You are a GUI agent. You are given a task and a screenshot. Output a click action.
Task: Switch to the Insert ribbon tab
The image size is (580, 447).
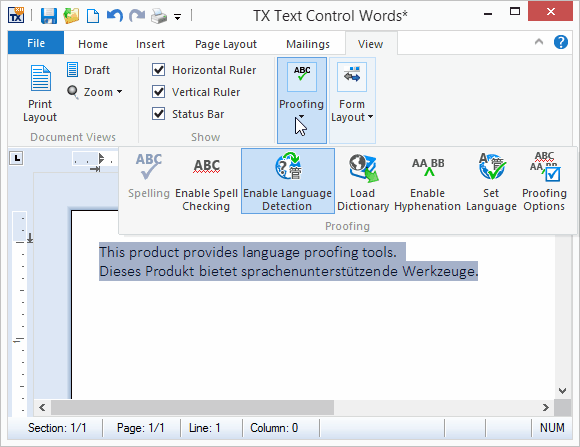click(x=150, y=44)
